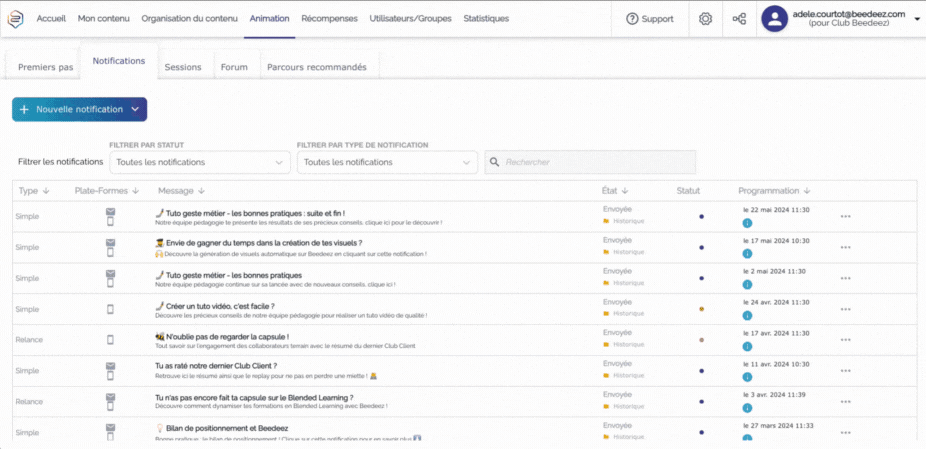Click the info icon under 22 mai 2024
The image size is (926, 449).
[x=747, y=224]
